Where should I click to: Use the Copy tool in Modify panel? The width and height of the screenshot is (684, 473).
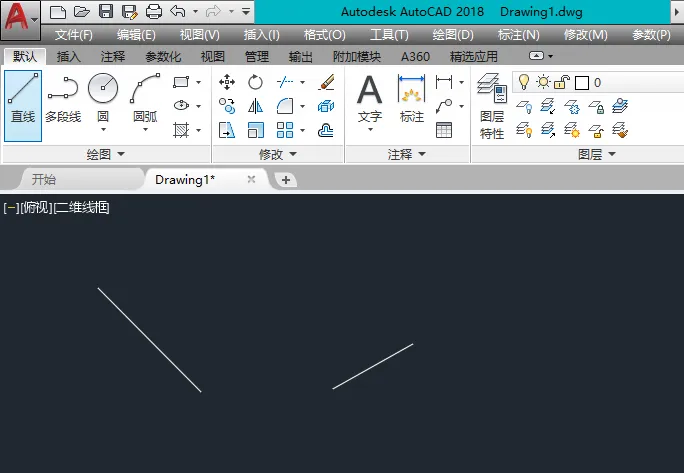point(227,106)
